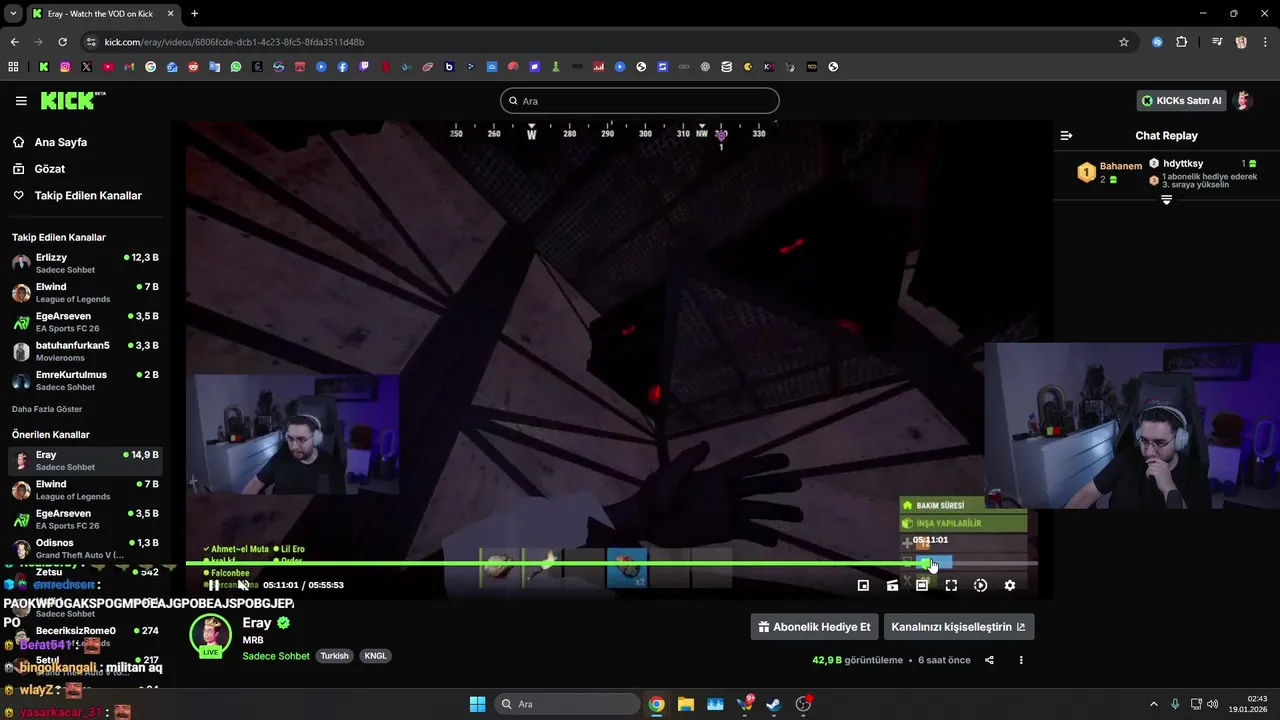
Task: Go to Kick logo homepage
Action: [x=73, y=100]
